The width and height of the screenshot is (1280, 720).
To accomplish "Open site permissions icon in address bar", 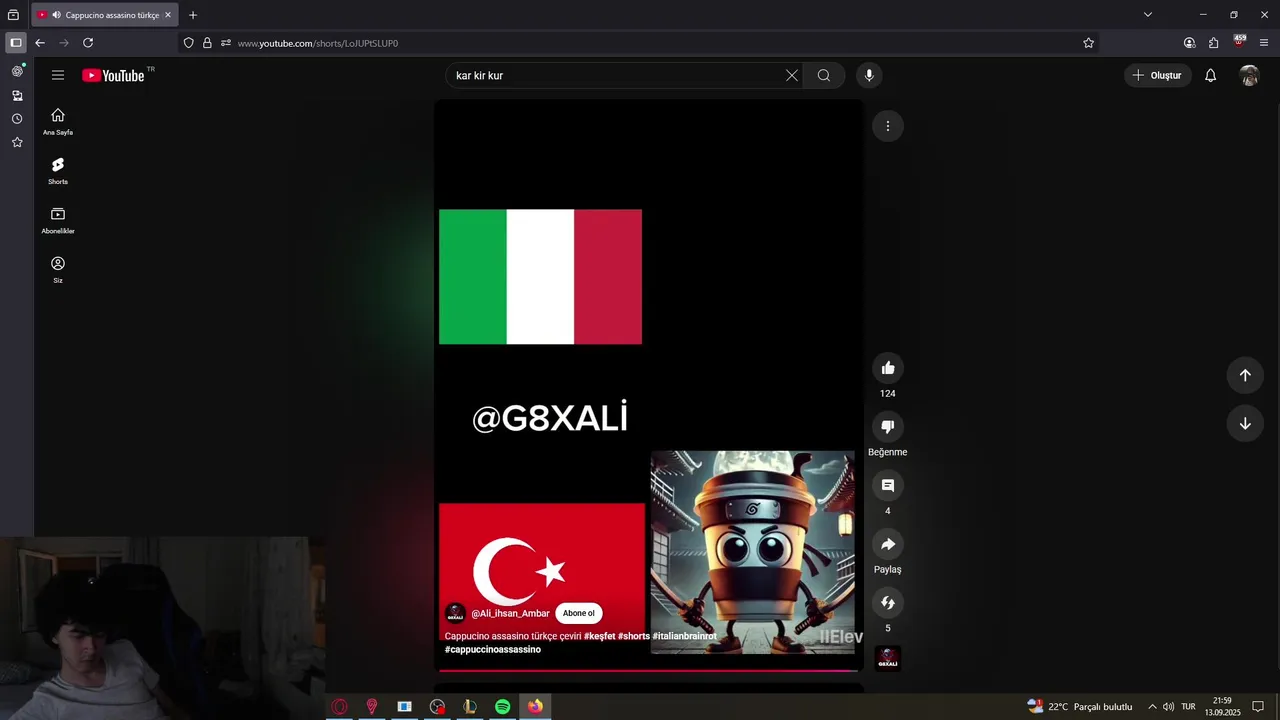I will coord(226,43).
